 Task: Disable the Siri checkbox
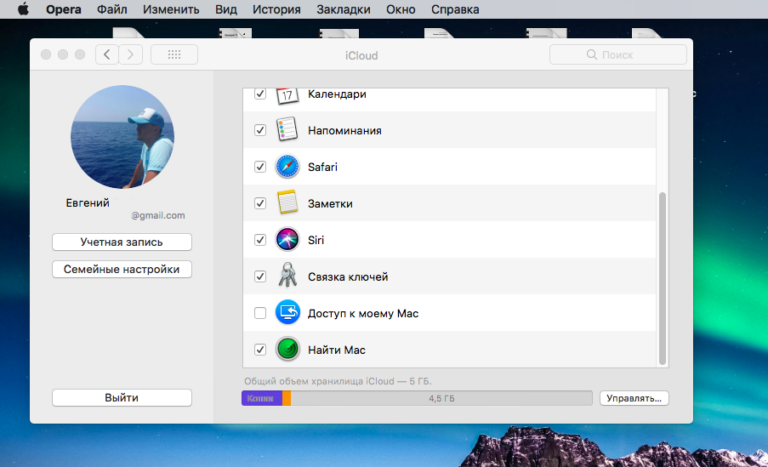click(260, 240)
